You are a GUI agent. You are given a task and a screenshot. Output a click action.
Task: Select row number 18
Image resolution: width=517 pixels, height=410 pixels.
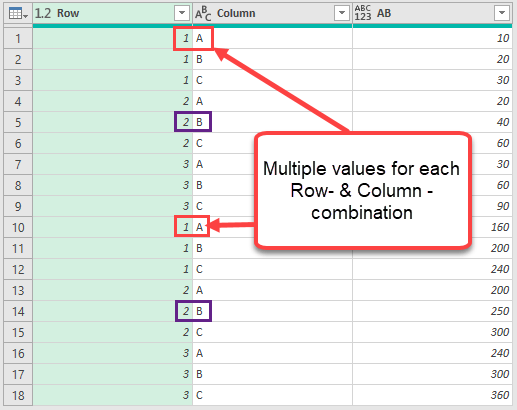click(18, 395)
